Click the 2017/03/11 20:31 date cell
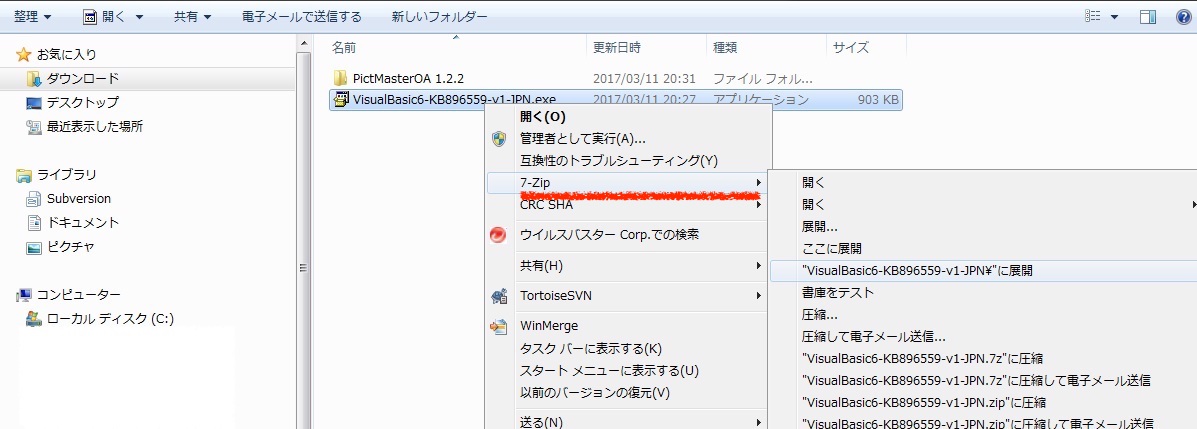Screen dimensions: 1197x429 click(644, 78)
